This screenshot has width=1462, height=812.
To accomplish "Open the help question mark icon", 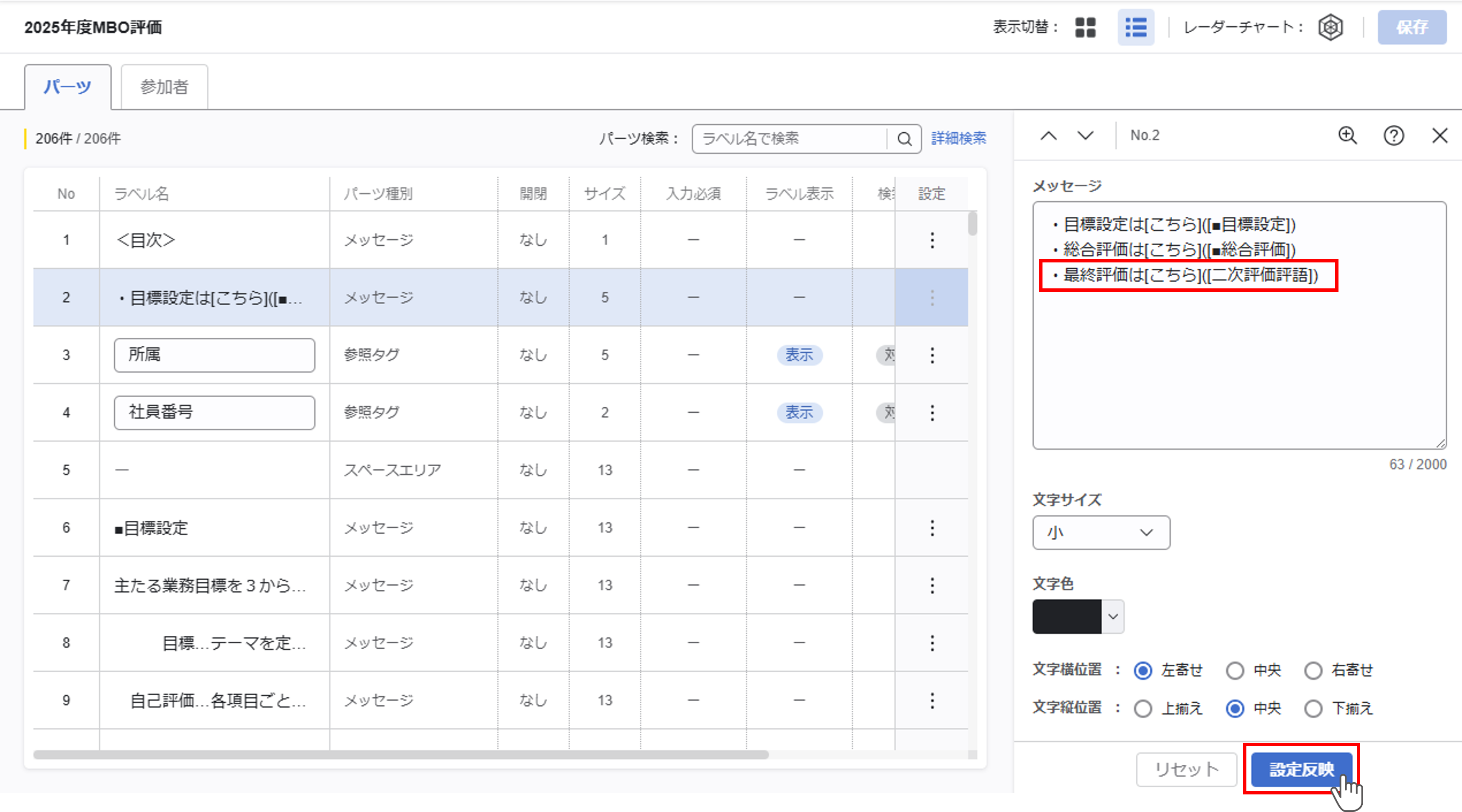I will click(x=1393, y=136).
